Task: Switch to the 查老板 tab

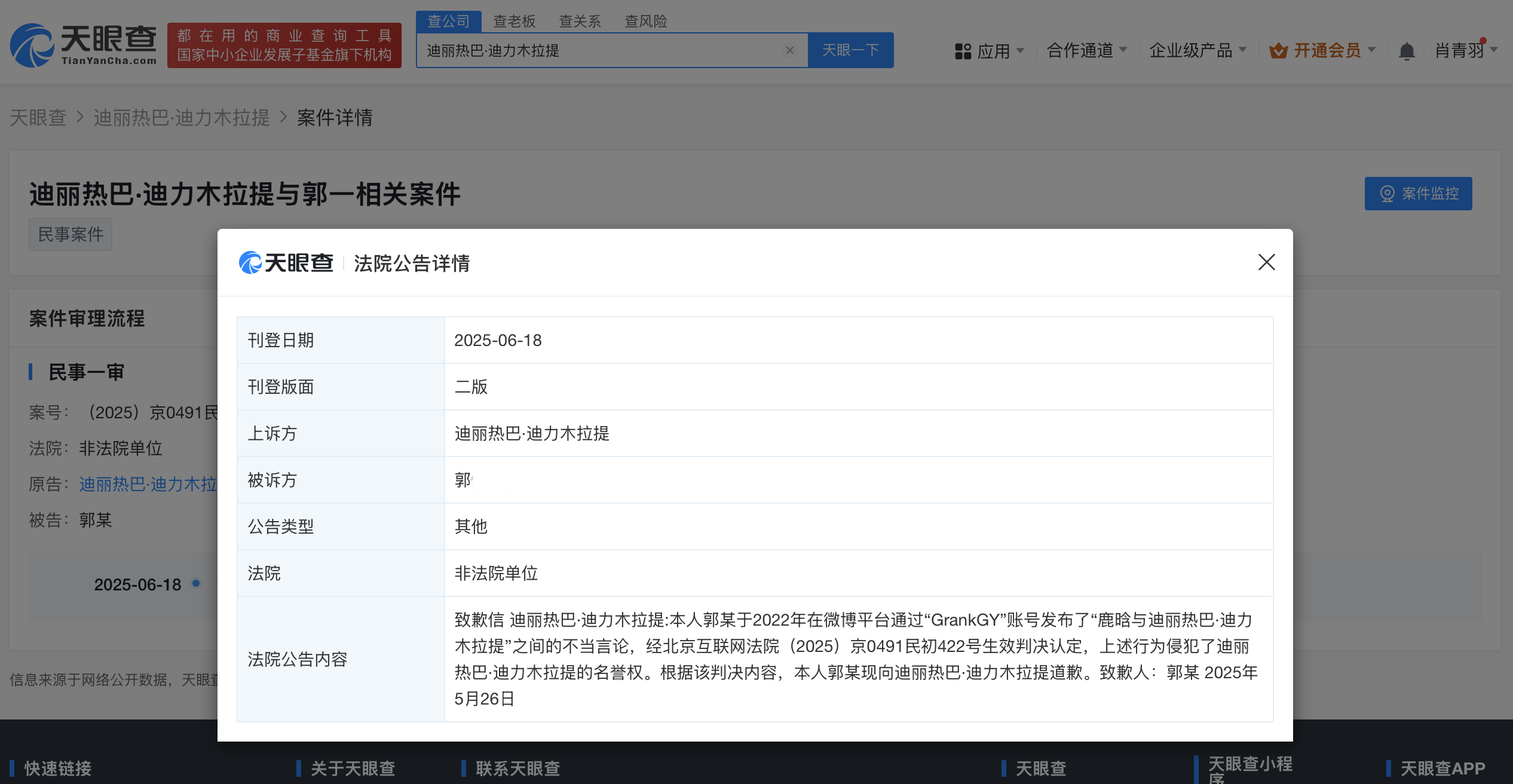Action: pos(514,22)
